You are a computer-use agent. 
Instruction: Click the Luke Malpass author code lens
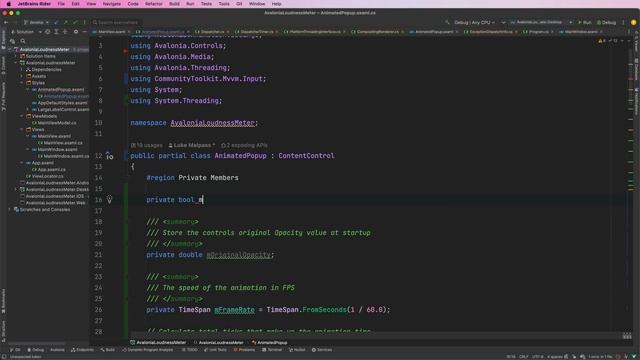(192, 145)
